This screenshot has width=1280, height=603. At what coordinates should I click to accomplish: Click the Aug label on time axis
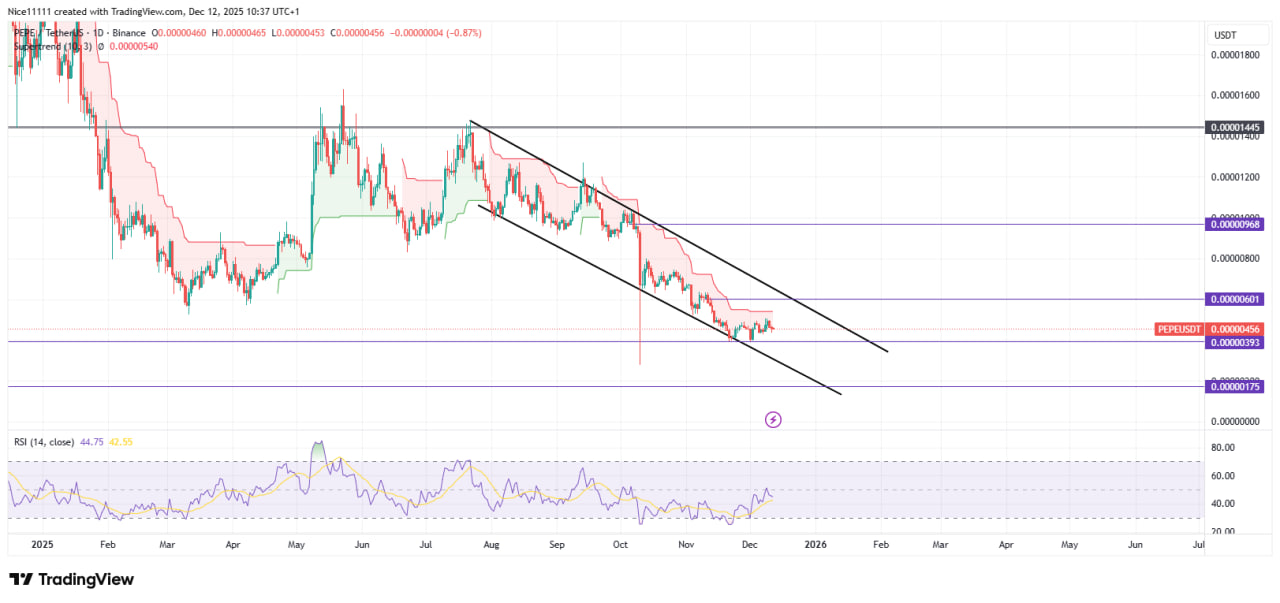[x=491, y=545]
